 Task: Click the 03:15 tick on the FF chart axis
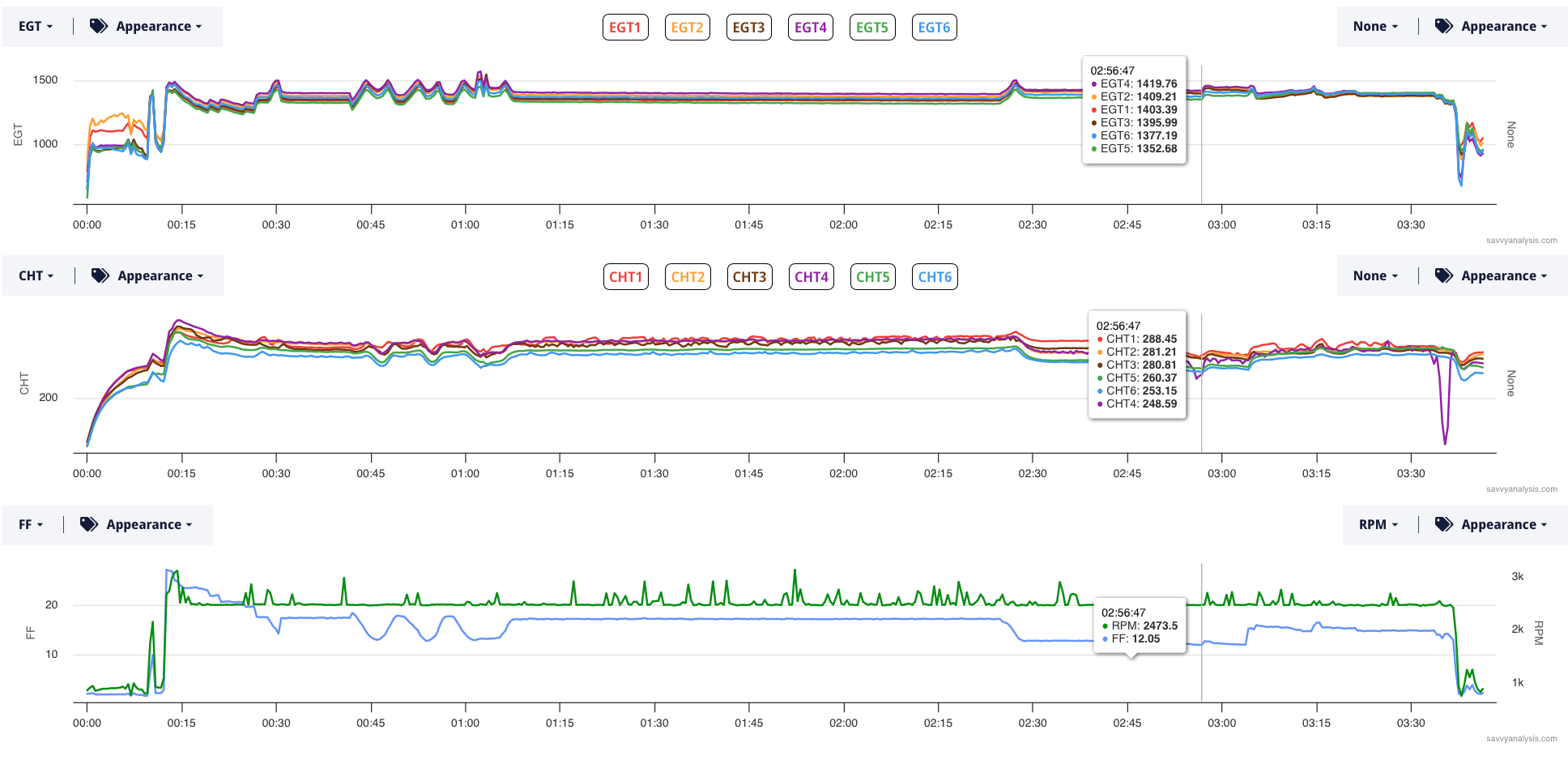1316,723
